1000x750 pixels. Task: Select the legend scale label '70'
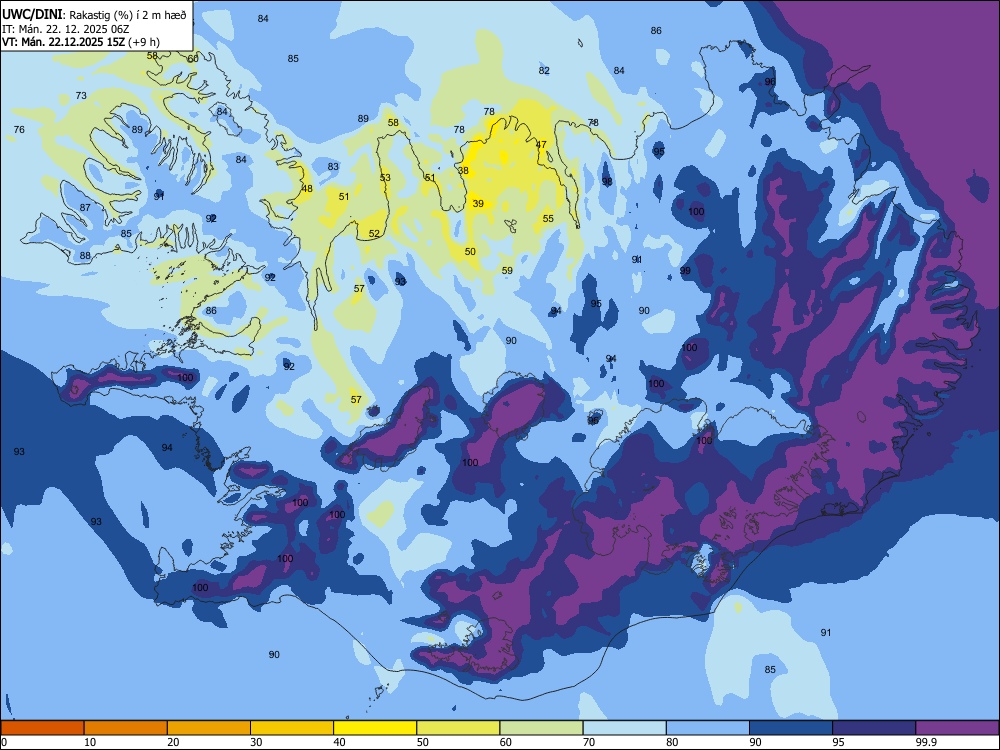click(589, 742)
